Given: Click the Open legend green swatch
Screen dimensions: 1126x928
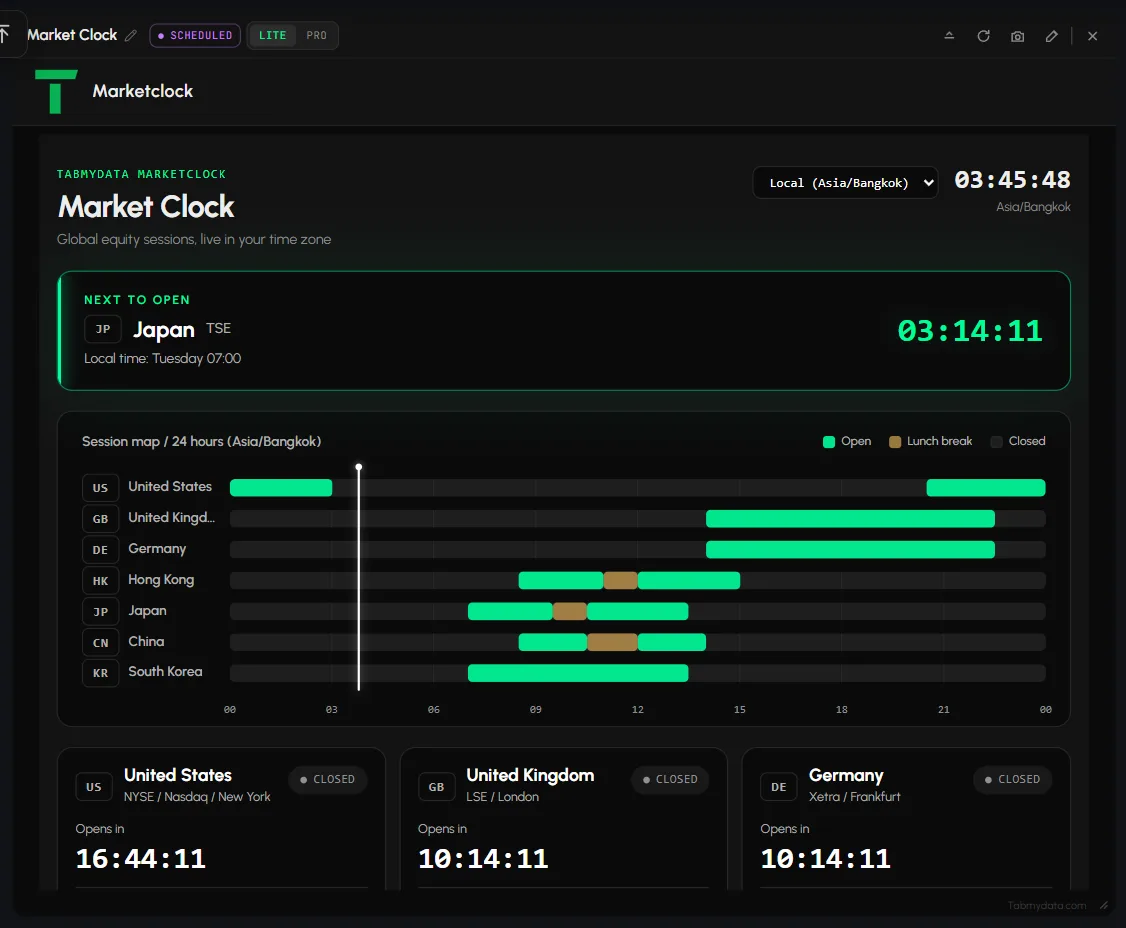Looking at the screenshot, I should [x=829, y=442].
